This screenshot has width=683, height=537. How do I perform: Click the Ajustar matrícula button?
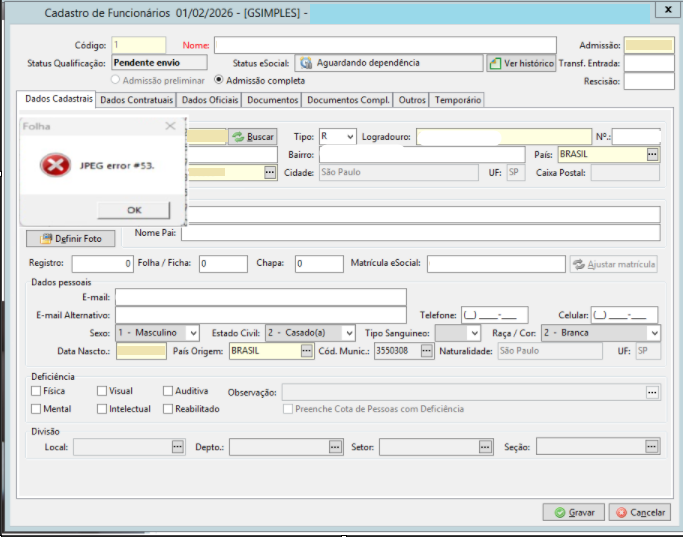point(614,264)
